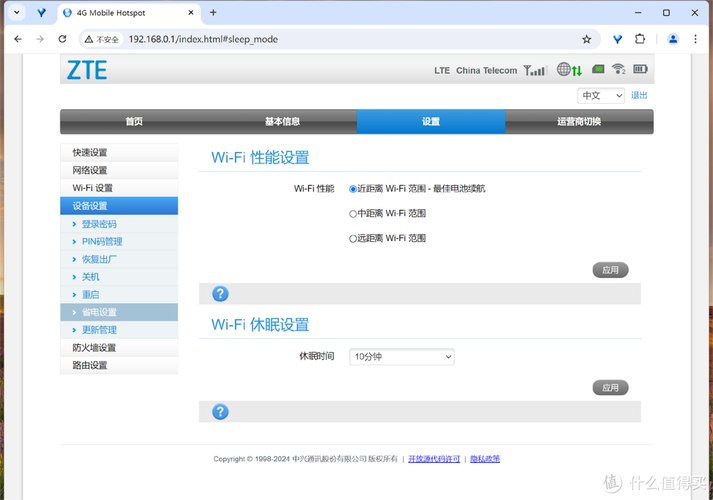Click the blue V extension icon in toolbar
The width and height of the screenshot is (713, 500).
617,39
